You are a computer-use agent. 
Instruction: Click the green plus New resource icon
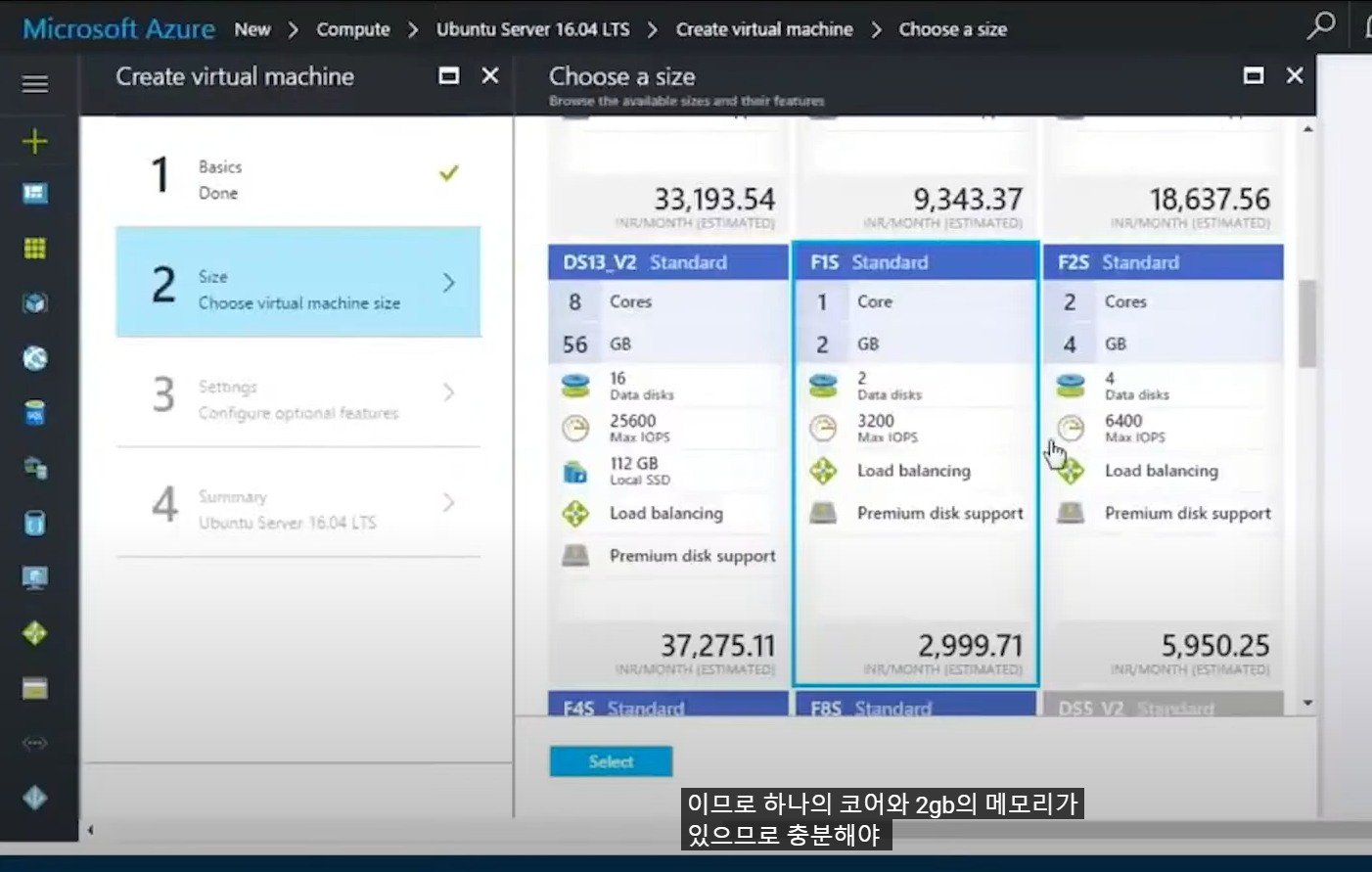[x=35, y=142]
